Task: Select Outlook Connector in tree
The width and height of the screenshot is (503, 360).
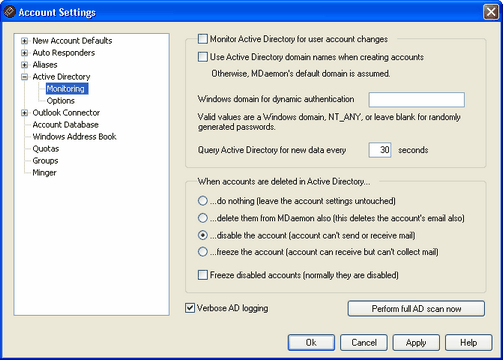Action: (x=66, y=113)
